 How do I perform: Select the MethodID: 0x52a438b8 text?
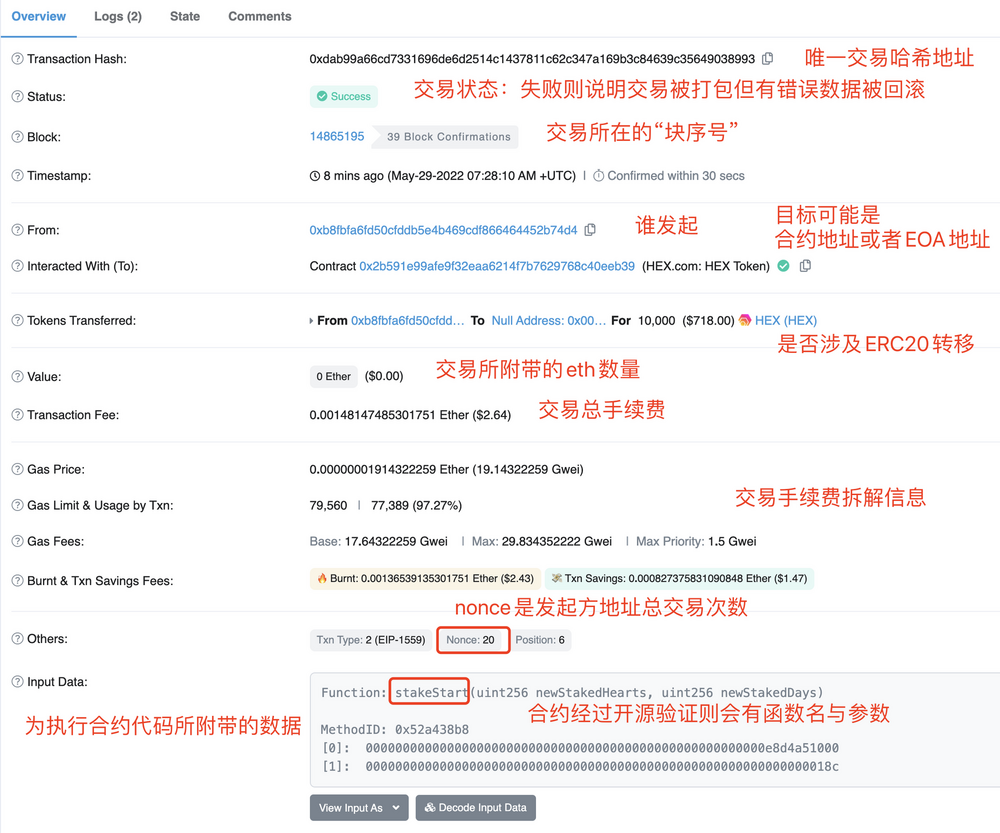tap(395, 729)
